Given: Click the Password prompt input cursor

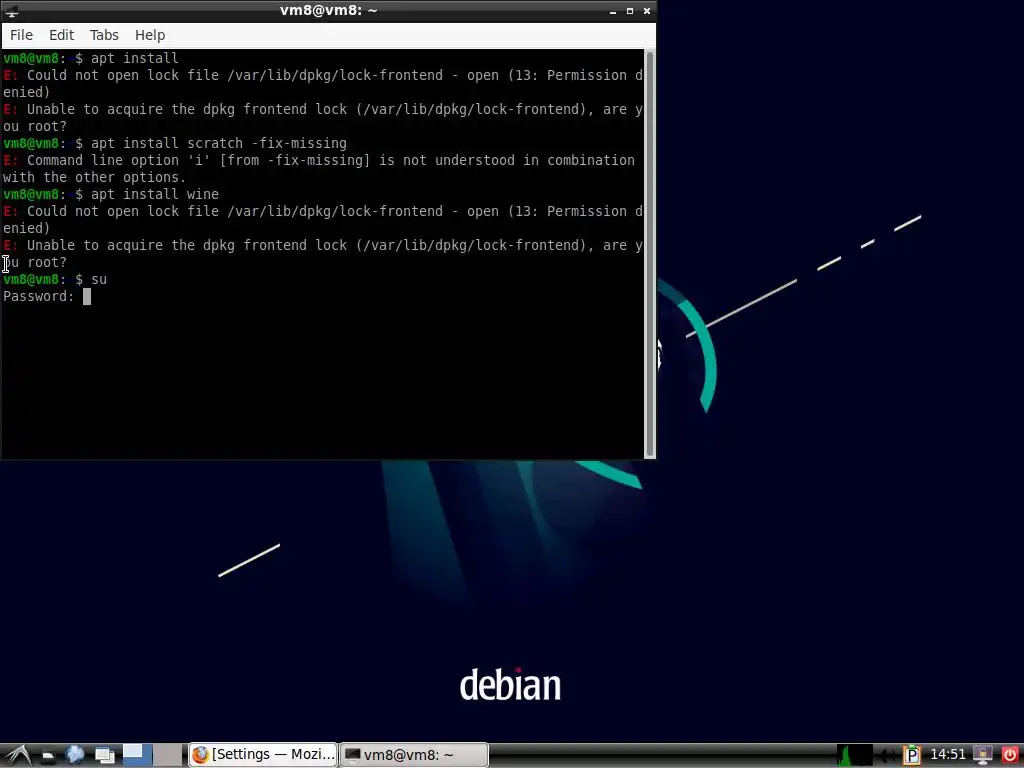Looking at the screenshot, I should pyautogui.click(x=86, y=296).
